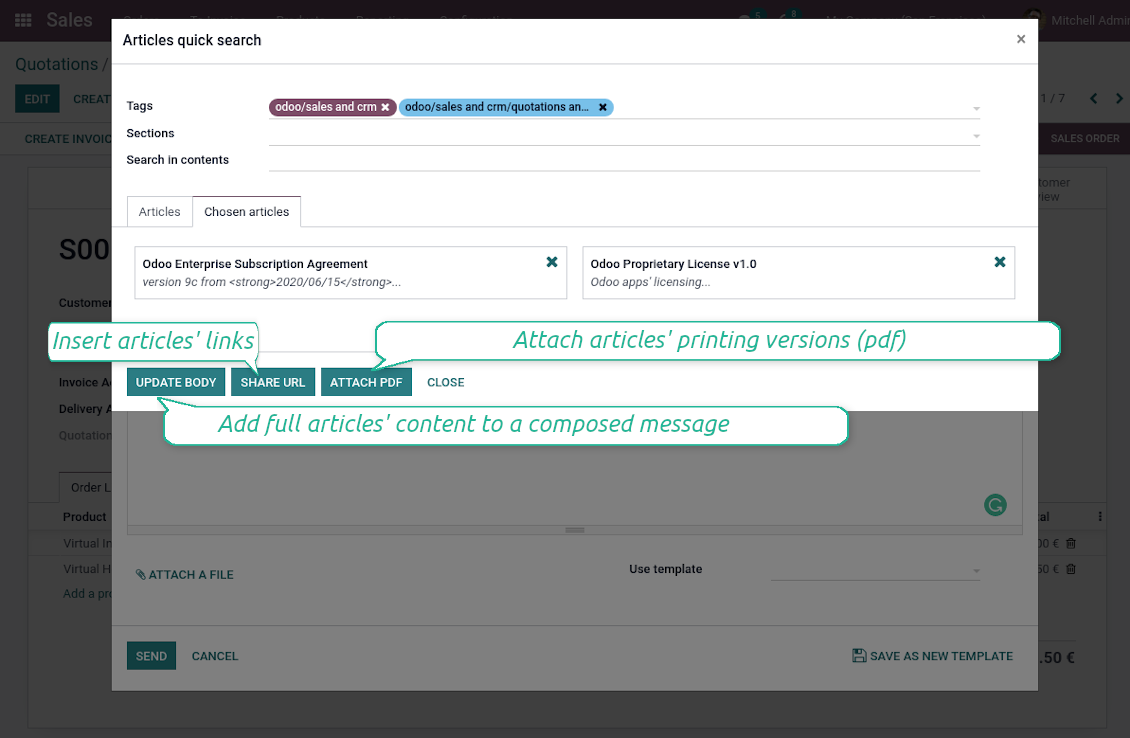Delete second order line with trash icon
Screen dimensions: 1130x738
pyautogui.click(x=1071, y=569)
